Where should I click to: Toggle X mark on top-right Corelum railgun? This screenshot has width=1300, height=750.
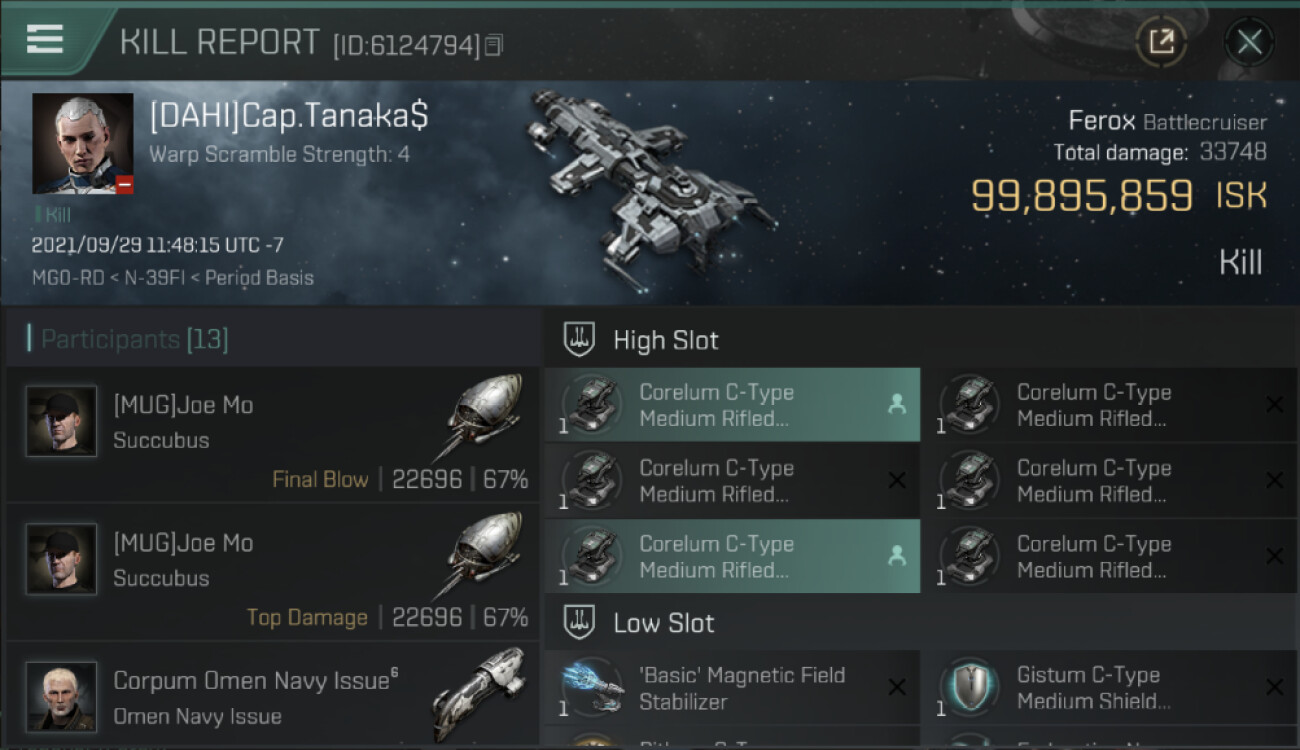[1274, 405]
